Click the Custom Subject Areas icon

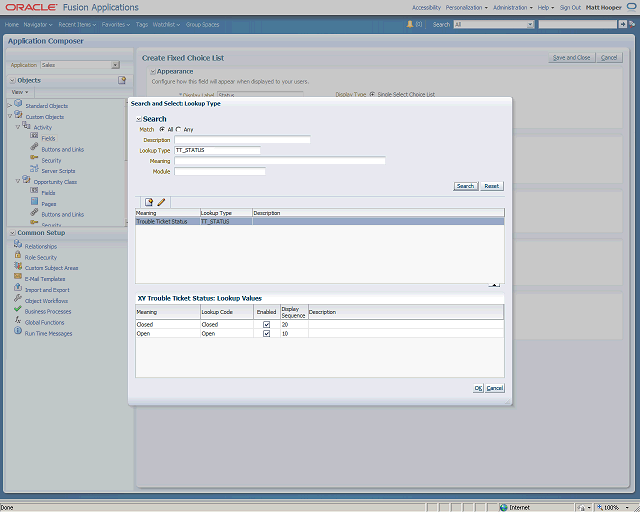18,266
